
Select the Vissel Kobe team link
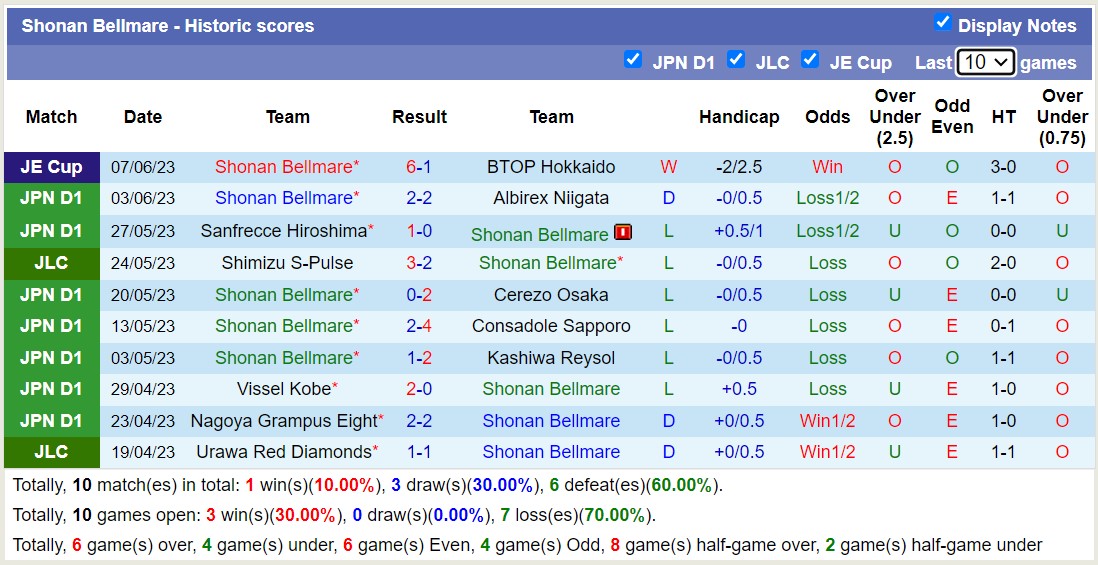[x=284, y=389]
